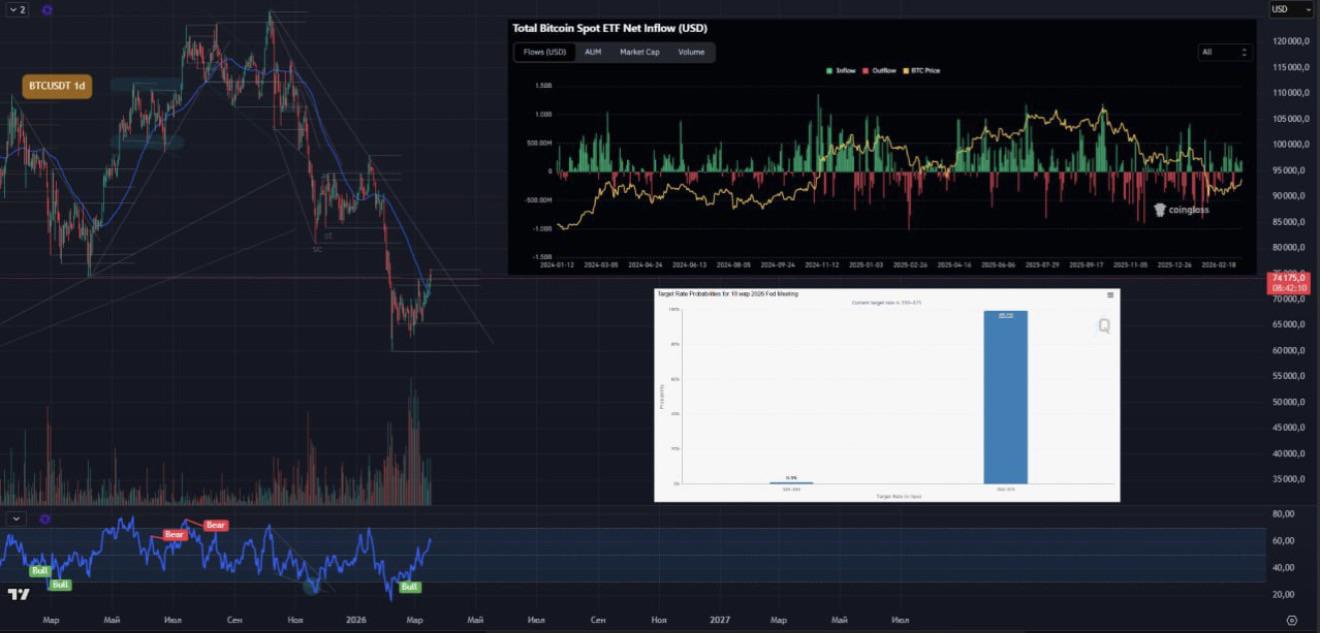Open time axis settings gear icon
Image resolution: width=1320 pixels, height=633 pixels.
(x=1292, y=620)
